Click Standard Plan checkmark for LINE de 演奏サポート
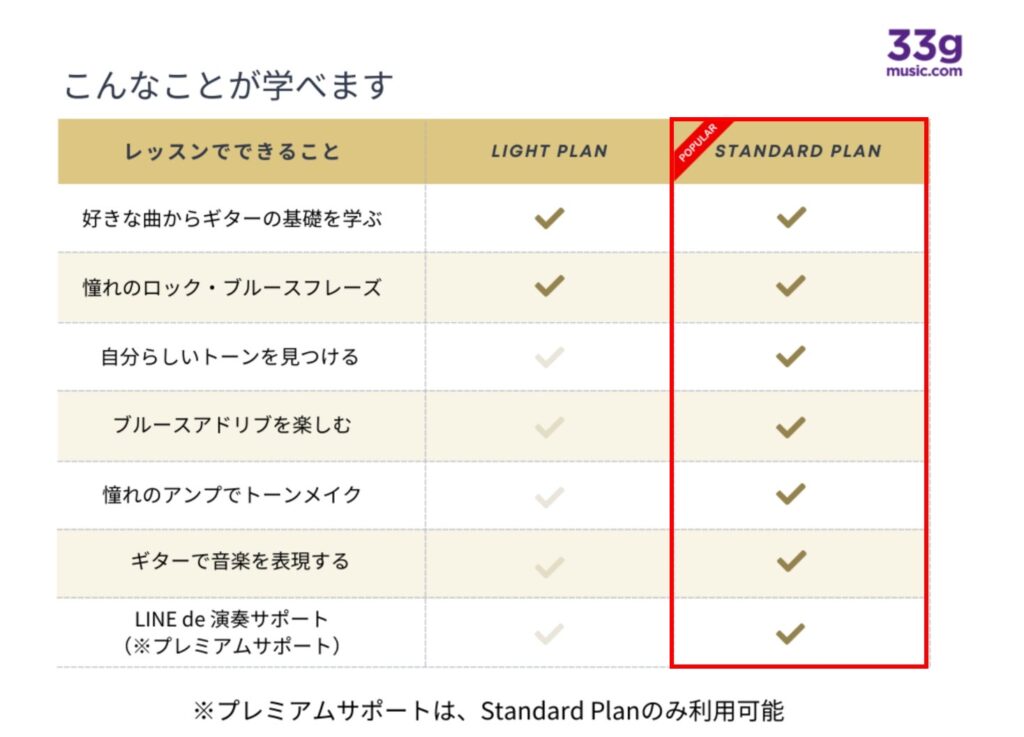The width and height of the screenshot is (1024, 737). [x=791, y=632]
